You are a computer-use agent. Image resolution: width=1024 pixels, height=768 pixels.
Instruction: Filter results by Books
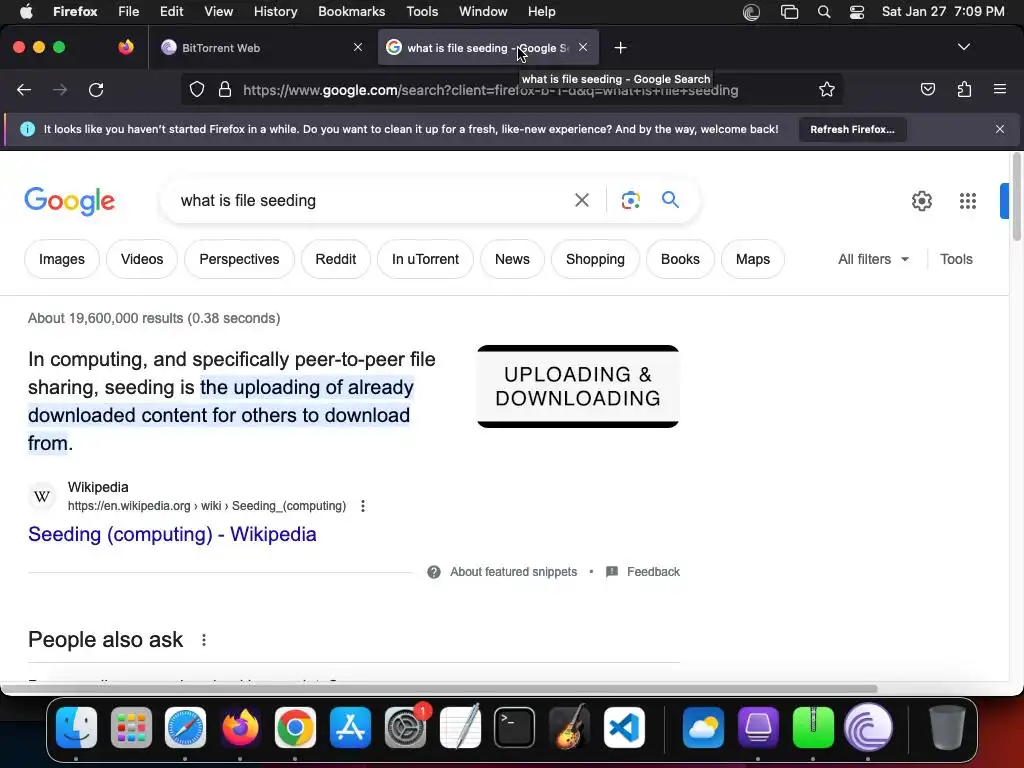(x=680, y=259)
